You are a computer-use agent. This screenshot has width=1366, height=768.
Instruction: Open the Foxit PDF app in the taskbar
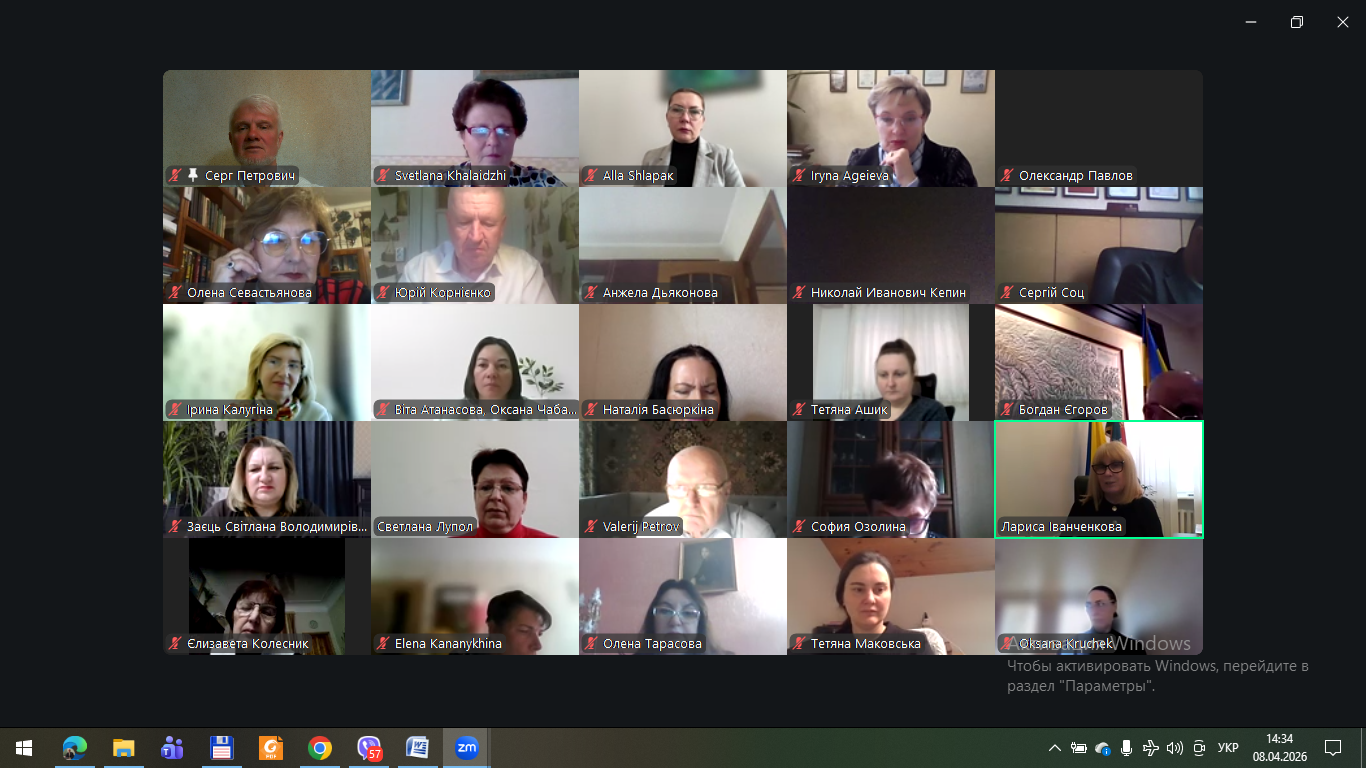271,748
